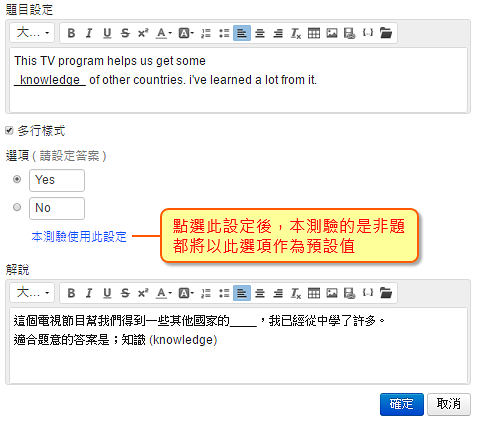The width and height of the screenshot is (478, 423).
Task: Toggle the 多行樣式 checkbox
Action: click(9, 130)
